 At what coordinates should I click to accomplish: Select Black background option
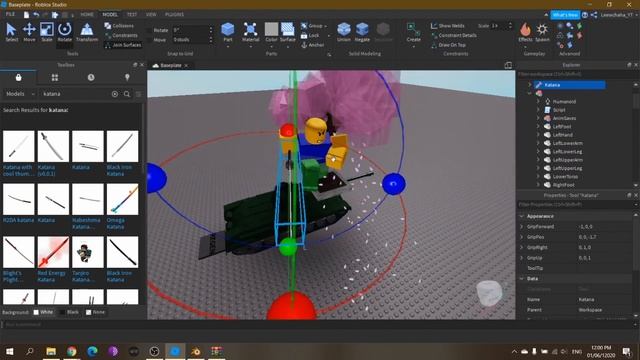click(x=69, y=312)
